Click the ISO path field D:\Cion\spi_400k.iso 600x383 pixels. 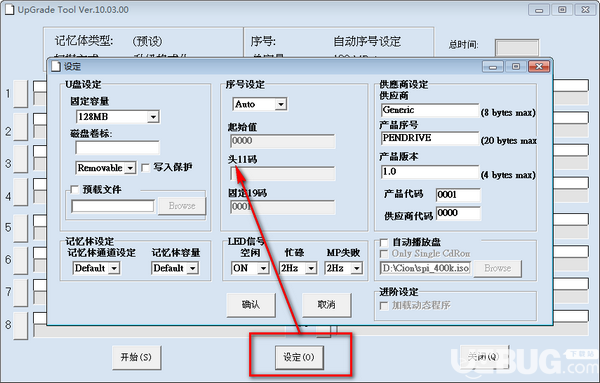[x=426, y=268]
